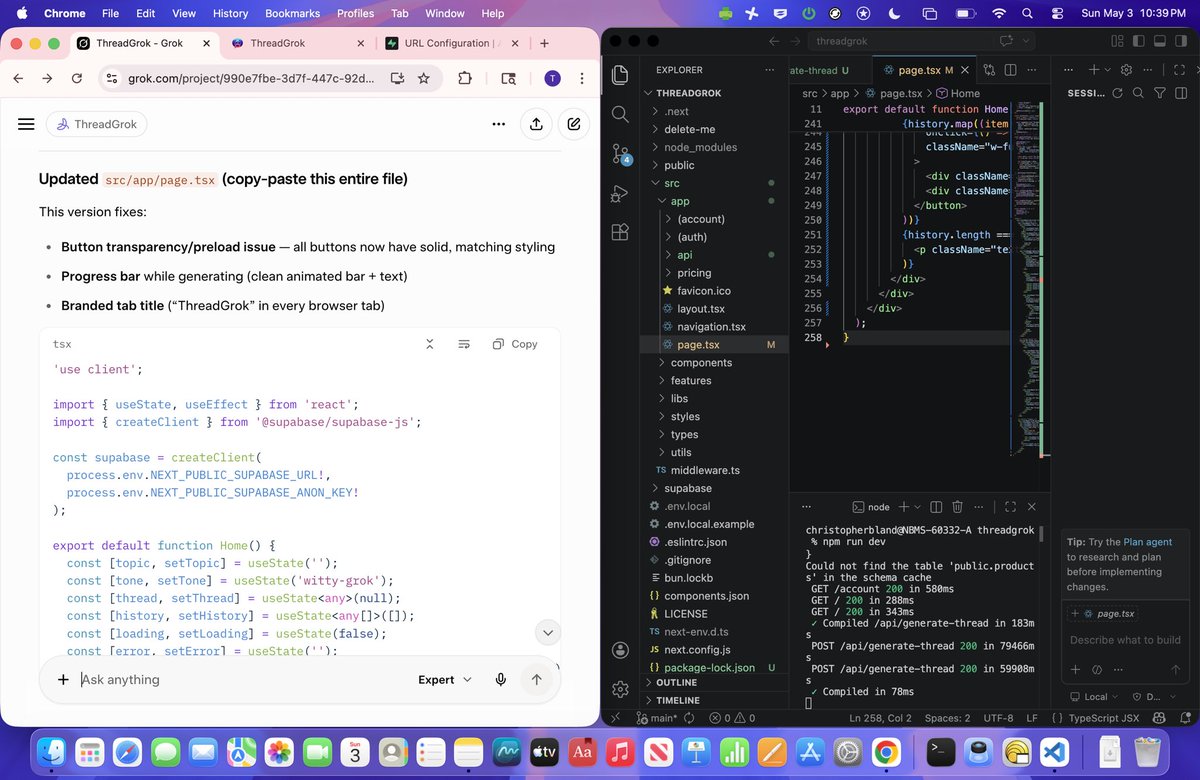Click TypeScript JSX language mode

pos(1103,718)
